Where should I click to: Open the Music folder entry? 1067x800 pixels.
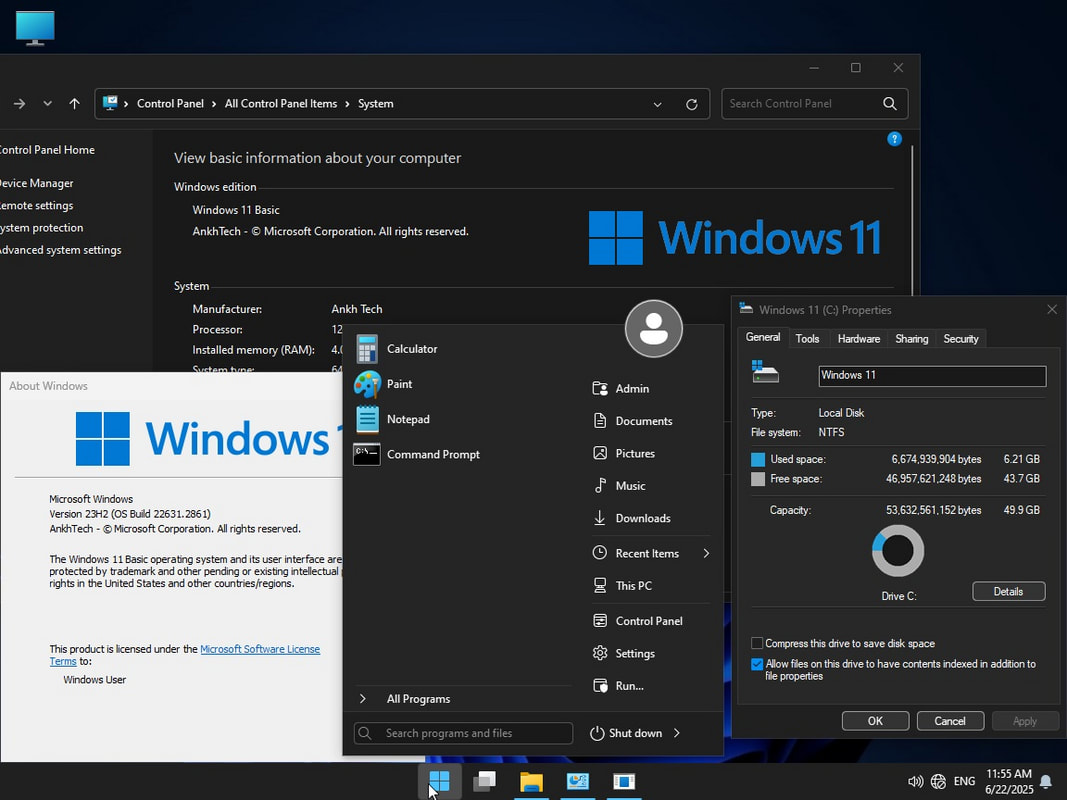tap(619, 486)
